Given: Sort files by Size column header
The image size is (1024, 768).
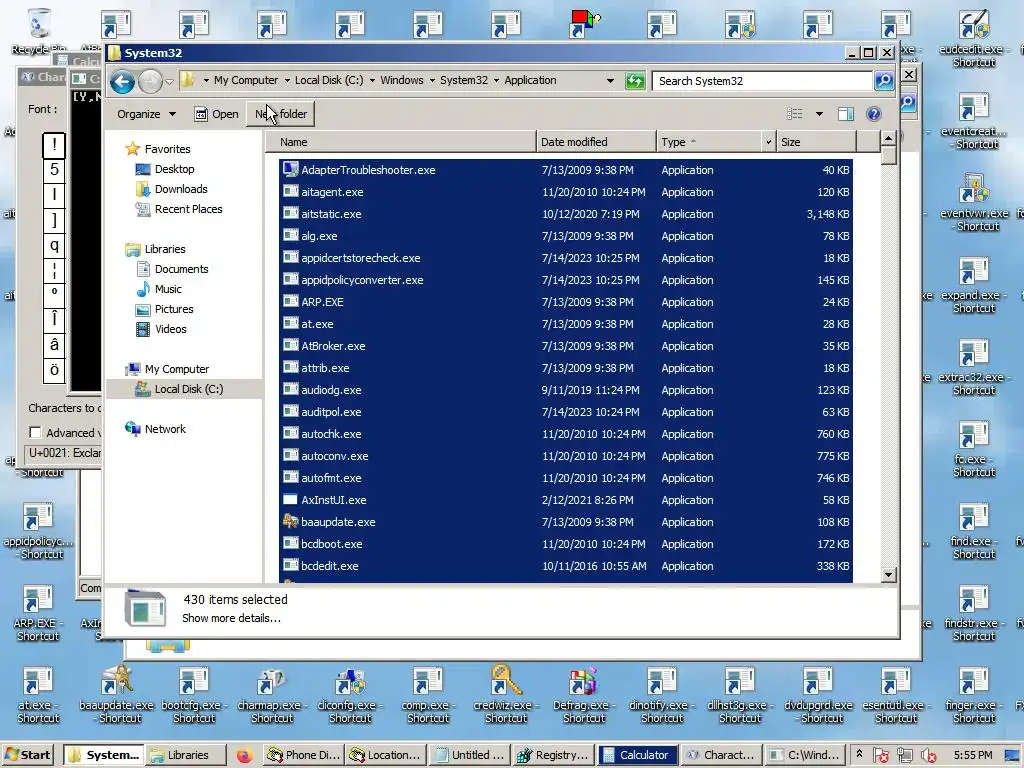Looking at the screenshot, I should point(816,142).
